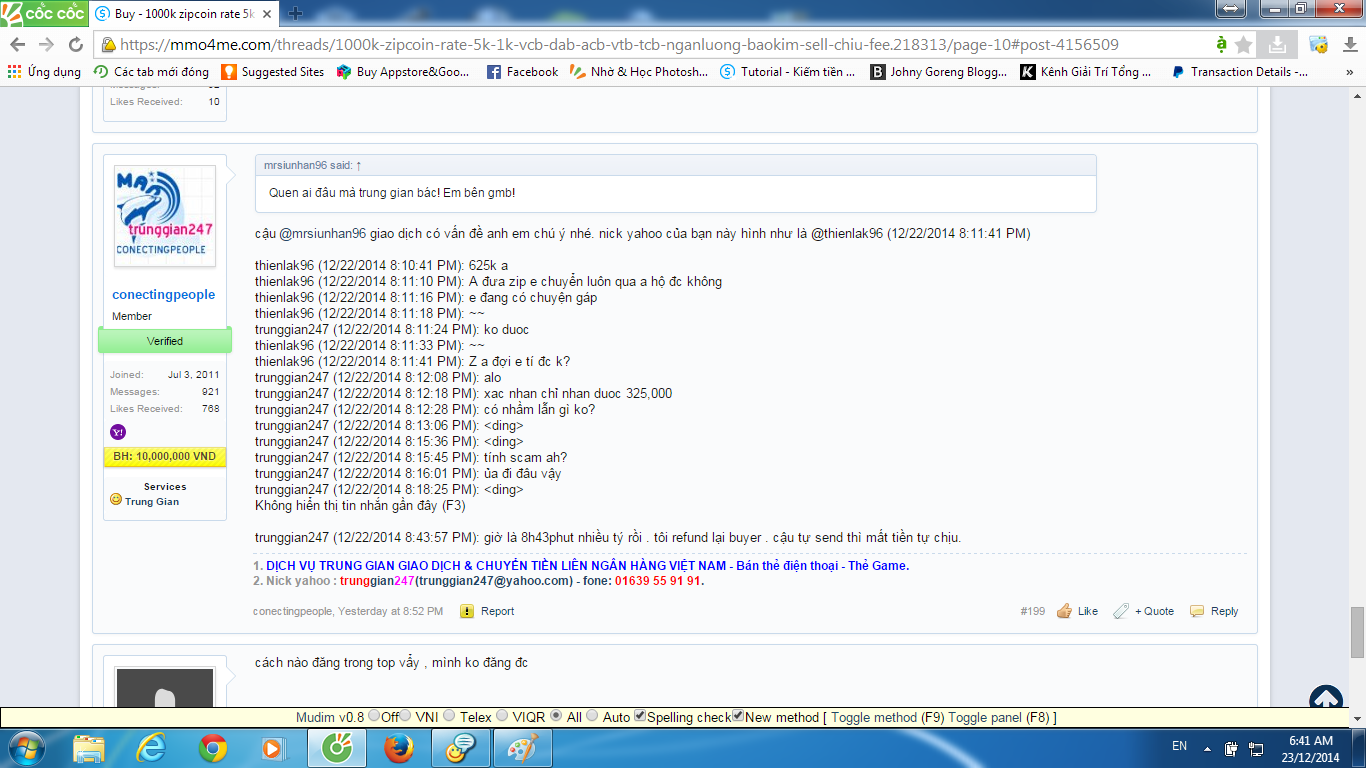Click the Reply link on post #199
The height and width of the screenshot is (768, 1366).
coord(1225,611)
